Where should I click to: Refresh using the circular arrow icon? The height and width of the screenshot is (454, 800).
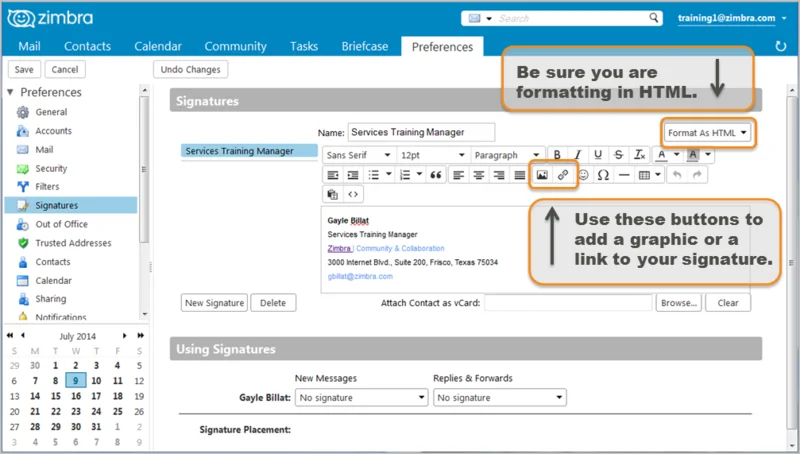[x=781, y=46]
